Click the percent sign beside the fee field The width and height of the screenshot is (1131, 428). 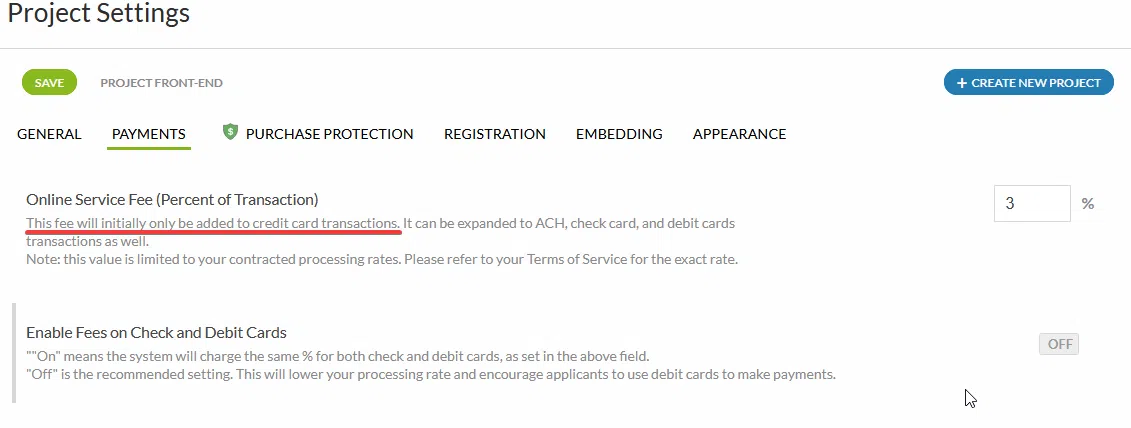click(1088, 204)
